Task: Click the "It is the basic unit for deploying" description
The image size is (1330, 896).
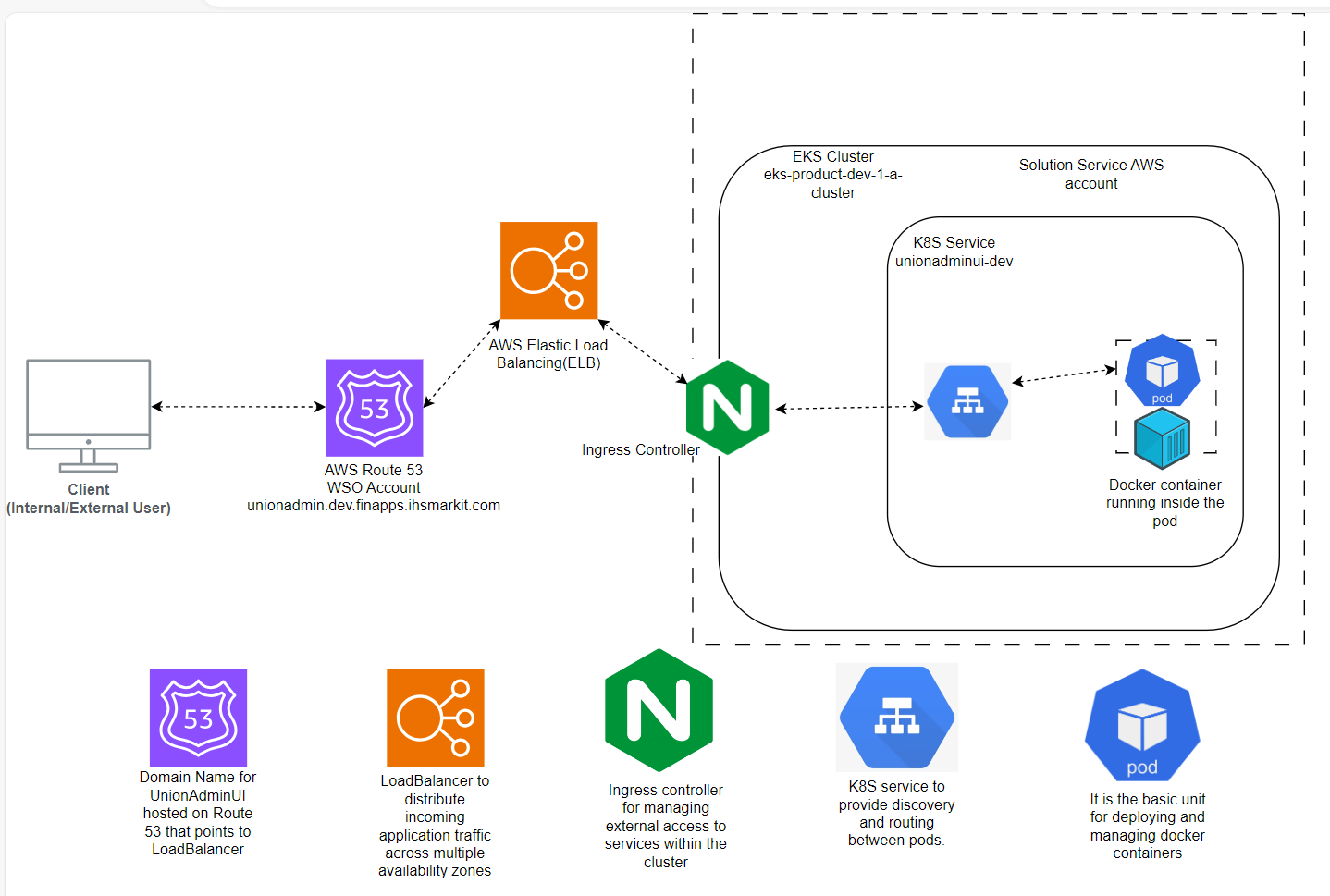Action: [x=1147, y=826]
